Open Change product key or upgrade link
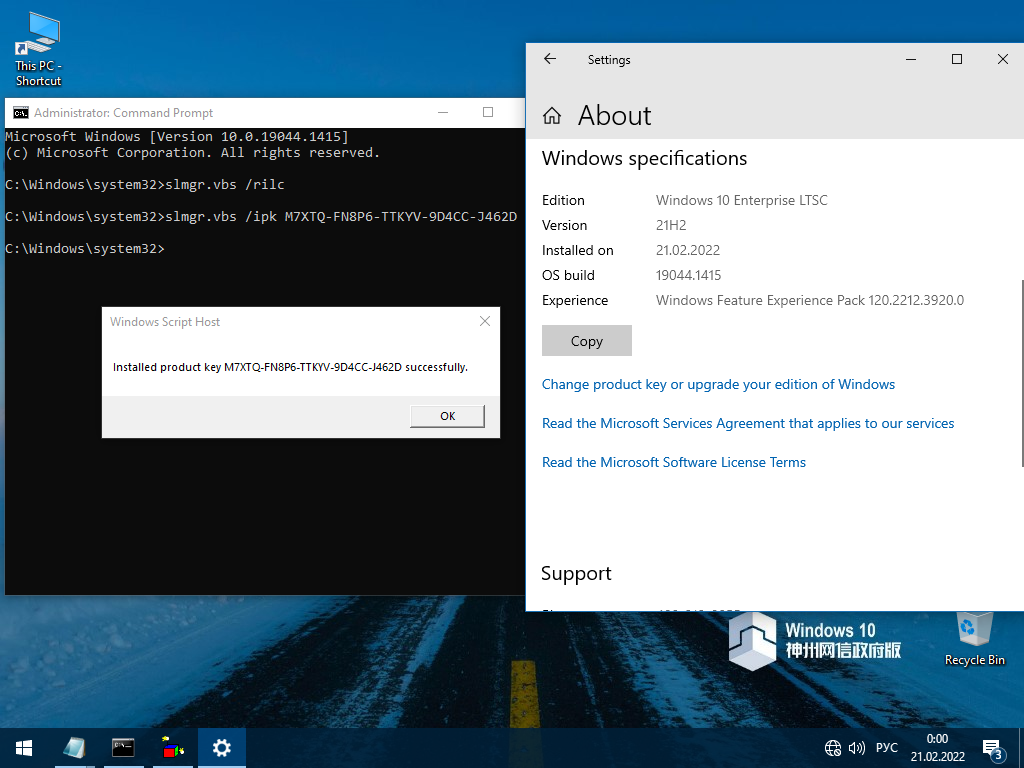1024x768 pixels. pos(718,385)
